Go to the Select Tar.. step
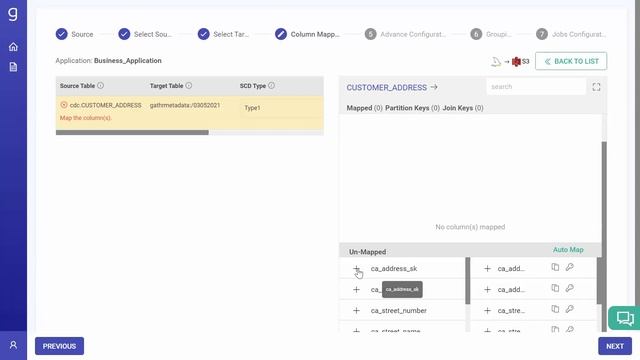 pyautogui.click(x=223, y=34)
